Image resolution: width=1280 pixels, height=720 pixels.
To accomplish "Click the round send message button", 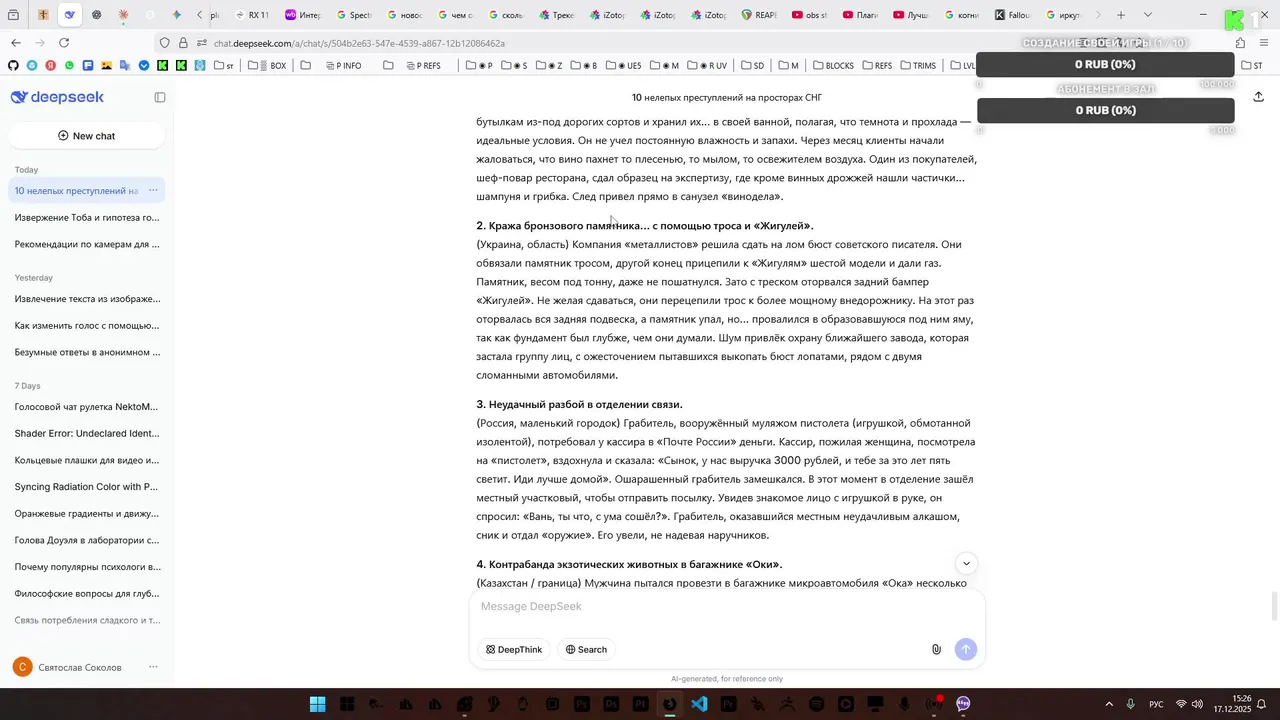I will click(x=965, y=649).
